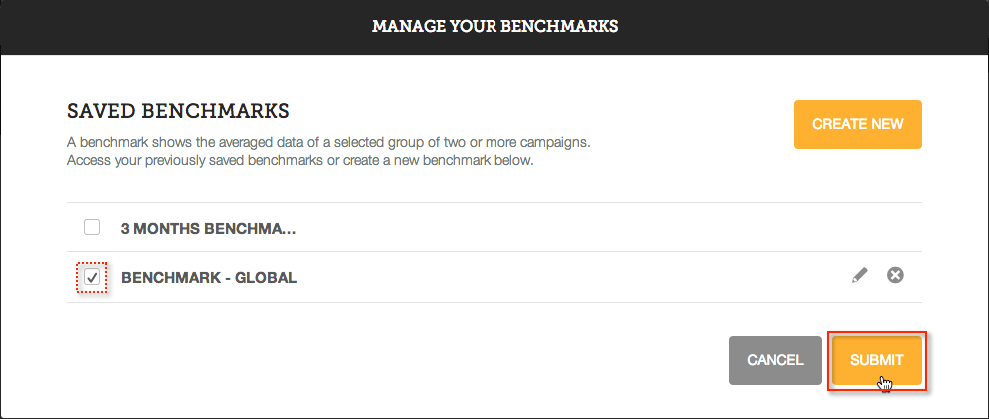Image resolution: width=989 pixels, height=419 pixels.
Task: Click the 'Access your previously saved benchmarks' line
Action: (x=300, y=161)
